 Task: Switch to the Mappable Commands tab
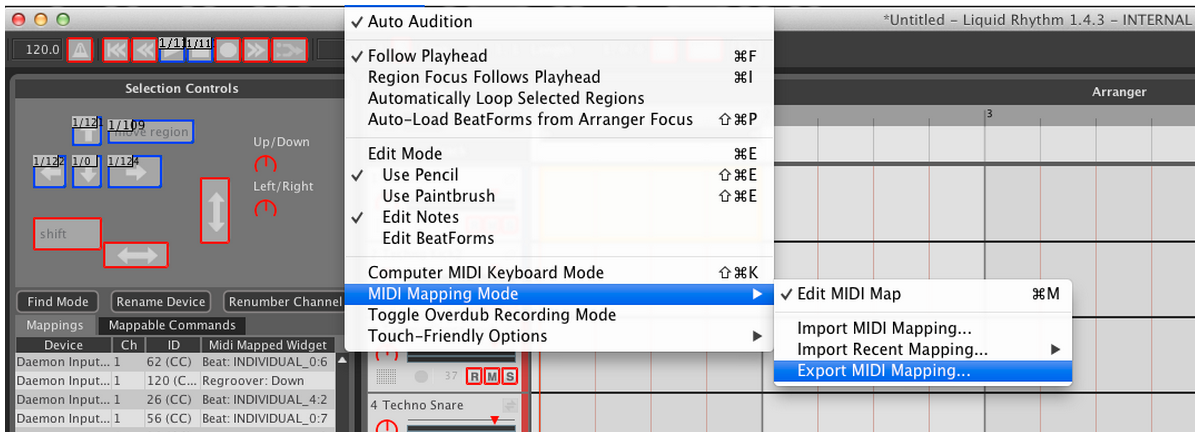coord(172,325)
